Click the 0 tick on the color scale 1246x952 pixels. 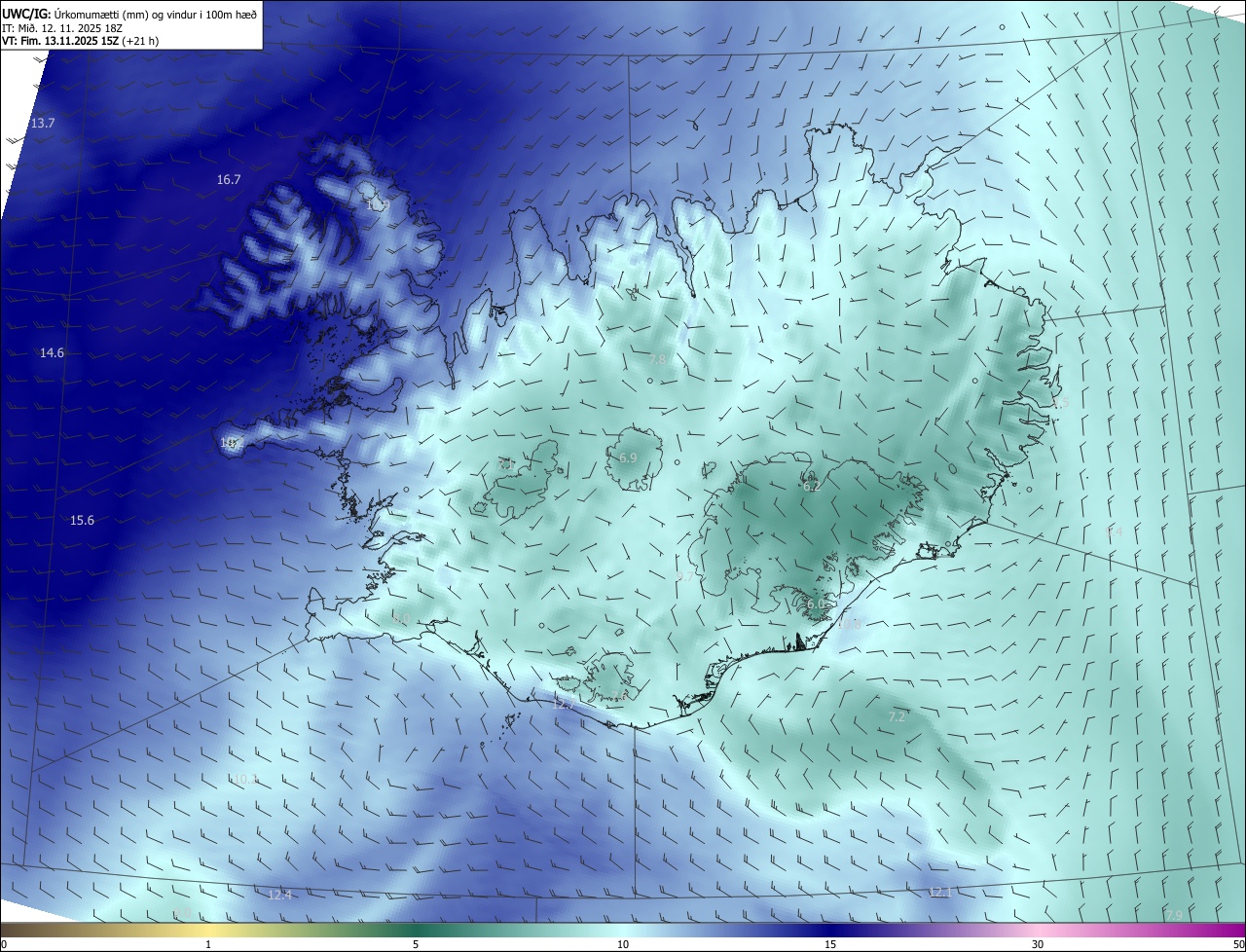pos(4,945)
